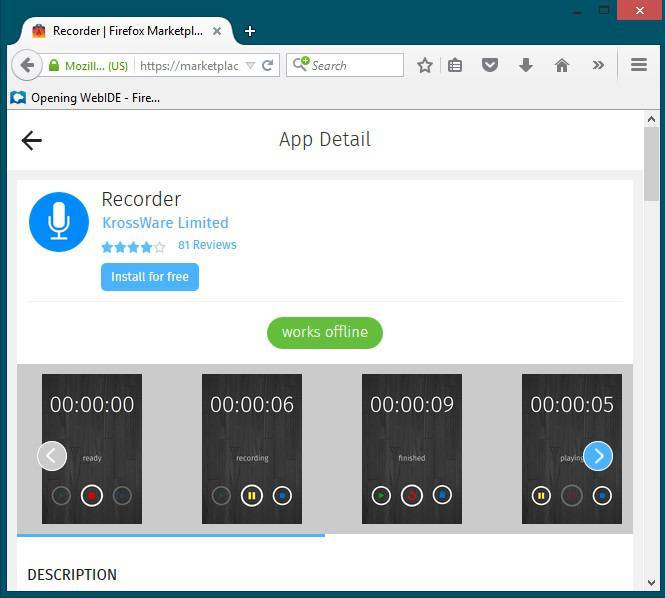Expand more toolbar tools chevron

598,65
